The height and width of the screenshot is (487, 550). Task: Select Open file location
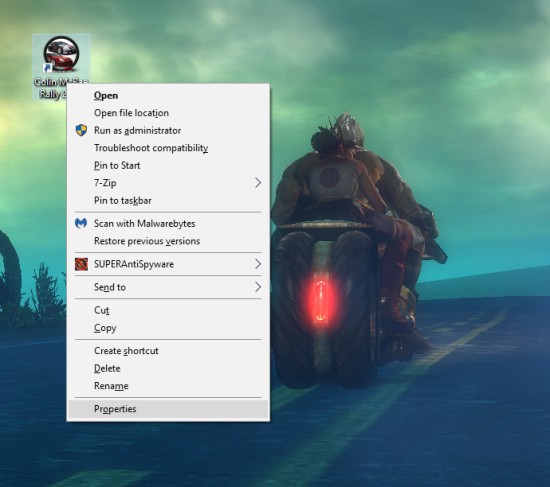tap(168, 113)
